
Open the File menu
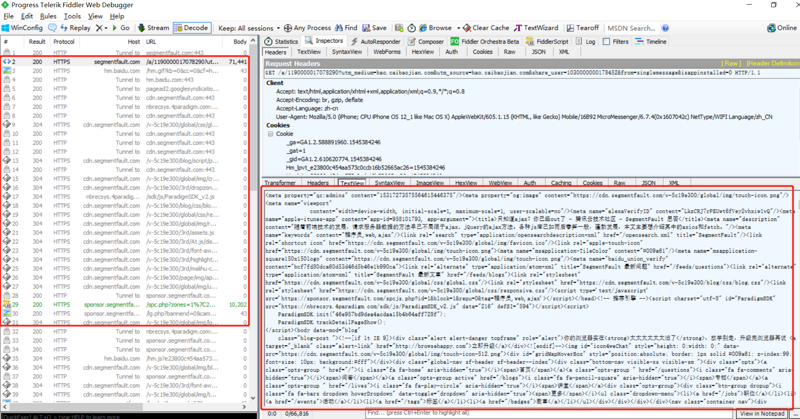pos(9,16)
